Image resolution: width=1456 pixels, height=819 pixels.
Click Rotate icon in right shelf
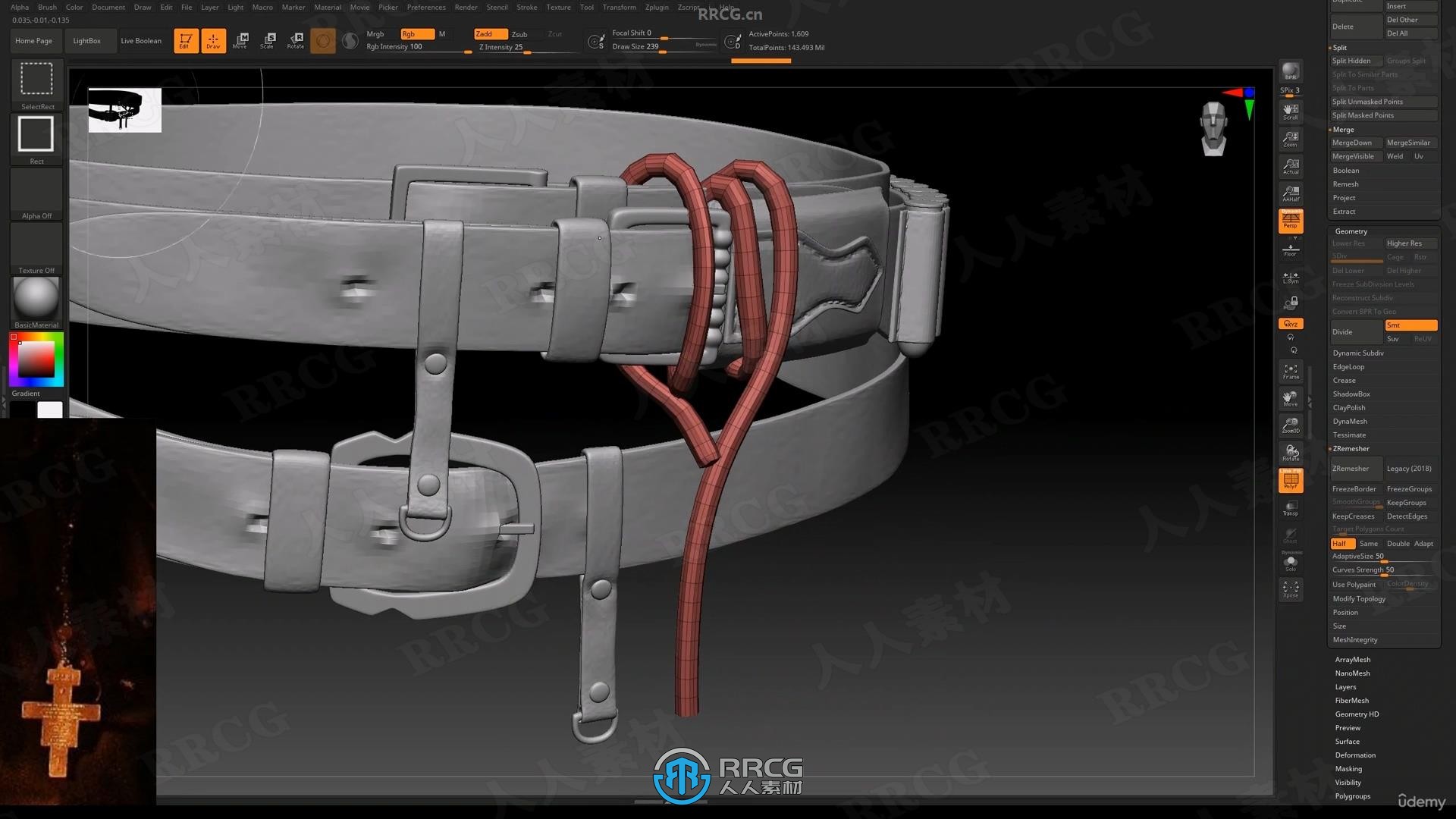[1290, 453]
